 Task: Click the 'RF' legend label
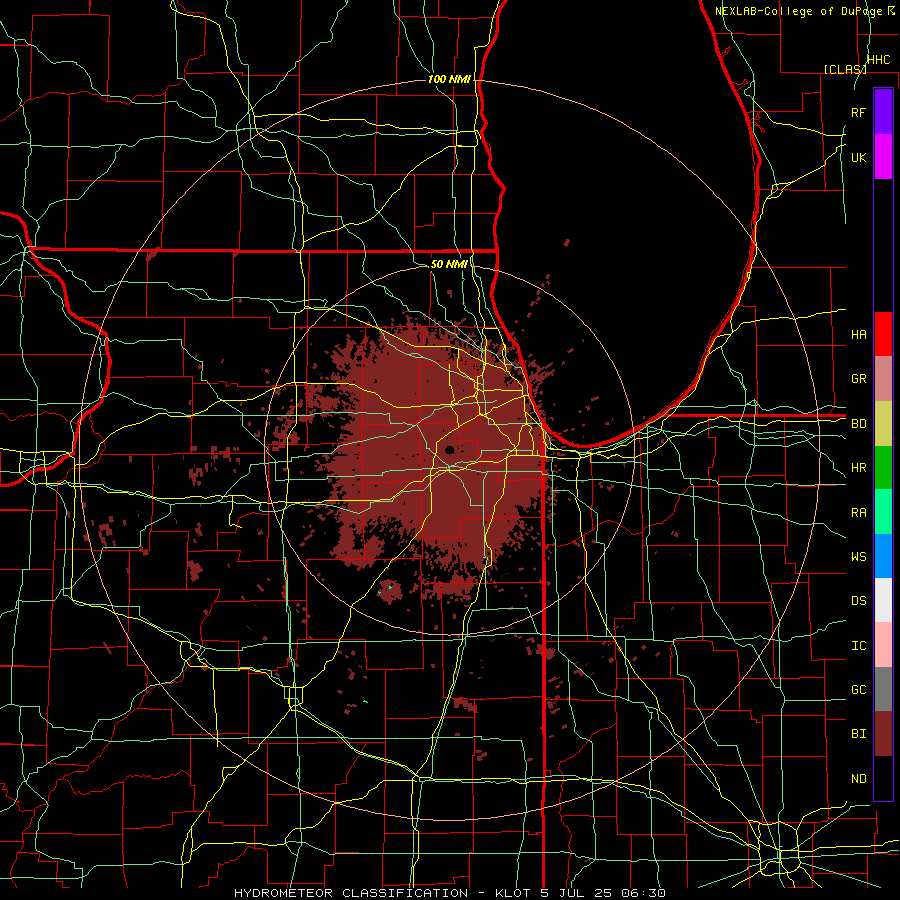click(858, 112)
